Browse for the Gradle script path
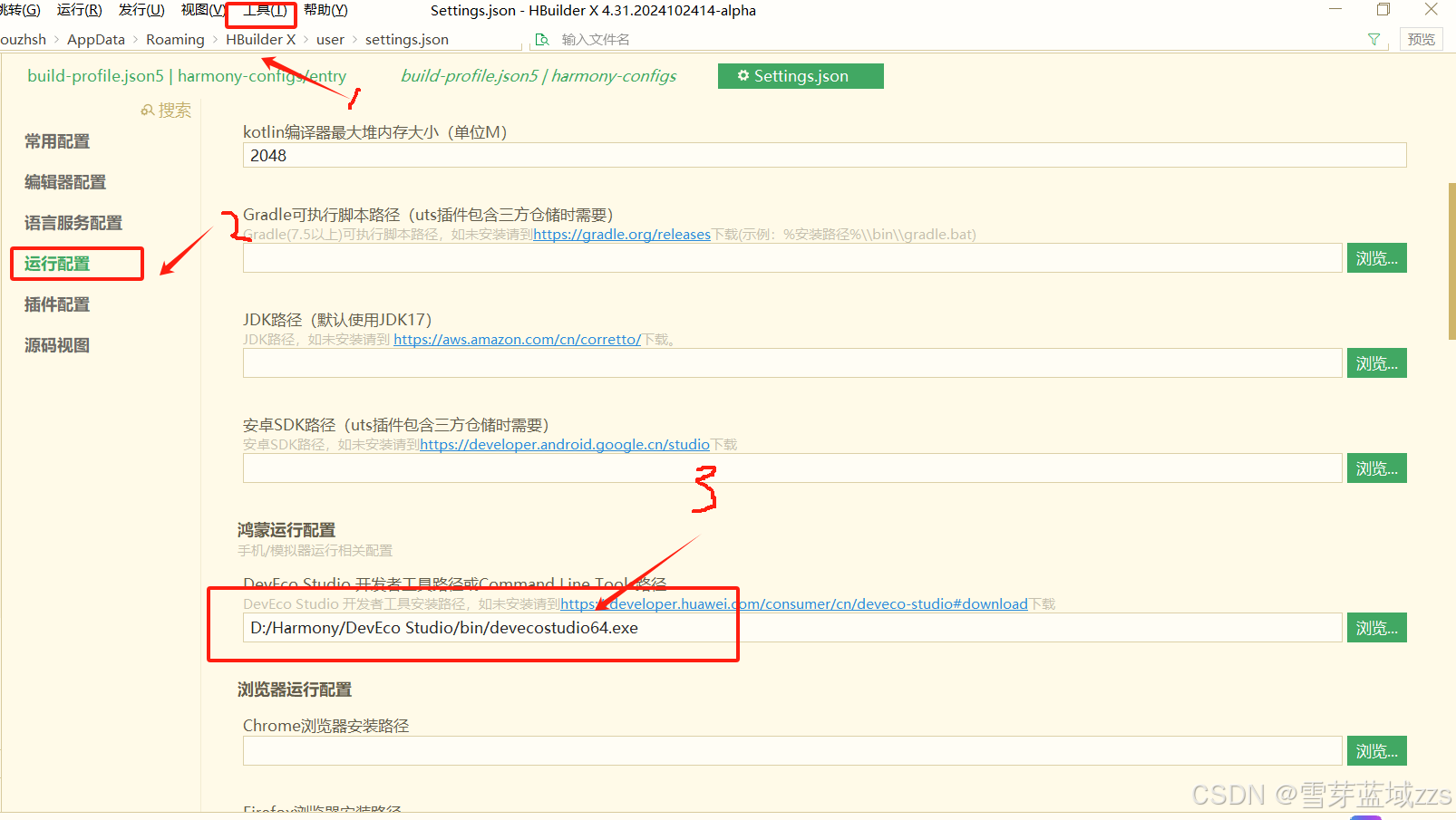The width and height of the screenshot is (1456, 820). coord(1376,258)
